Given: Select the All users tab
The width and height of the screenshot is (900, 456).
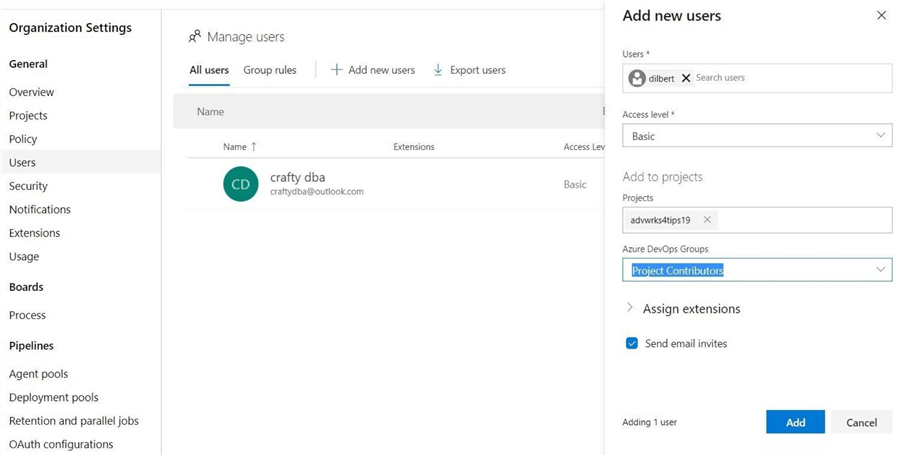Looking at the screenshot, I should click(x=209, y=70).
